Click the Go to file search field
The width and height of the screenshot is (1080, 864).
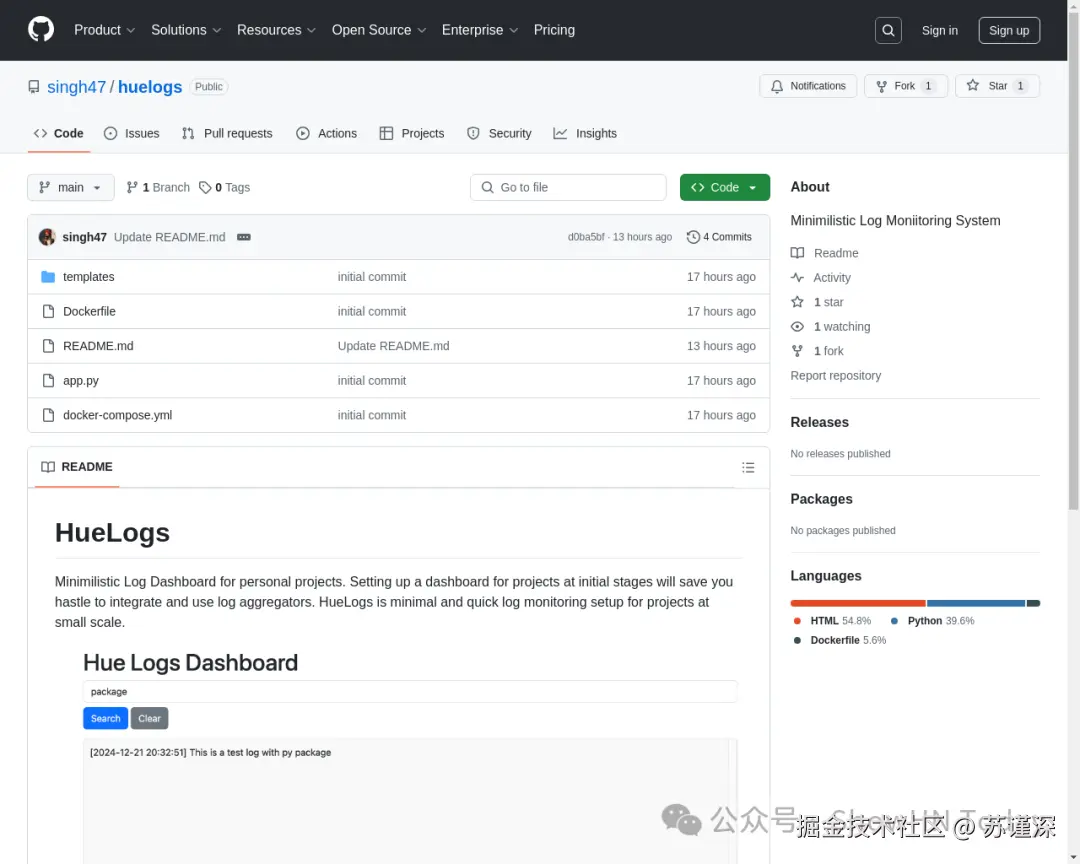[568, 187]
